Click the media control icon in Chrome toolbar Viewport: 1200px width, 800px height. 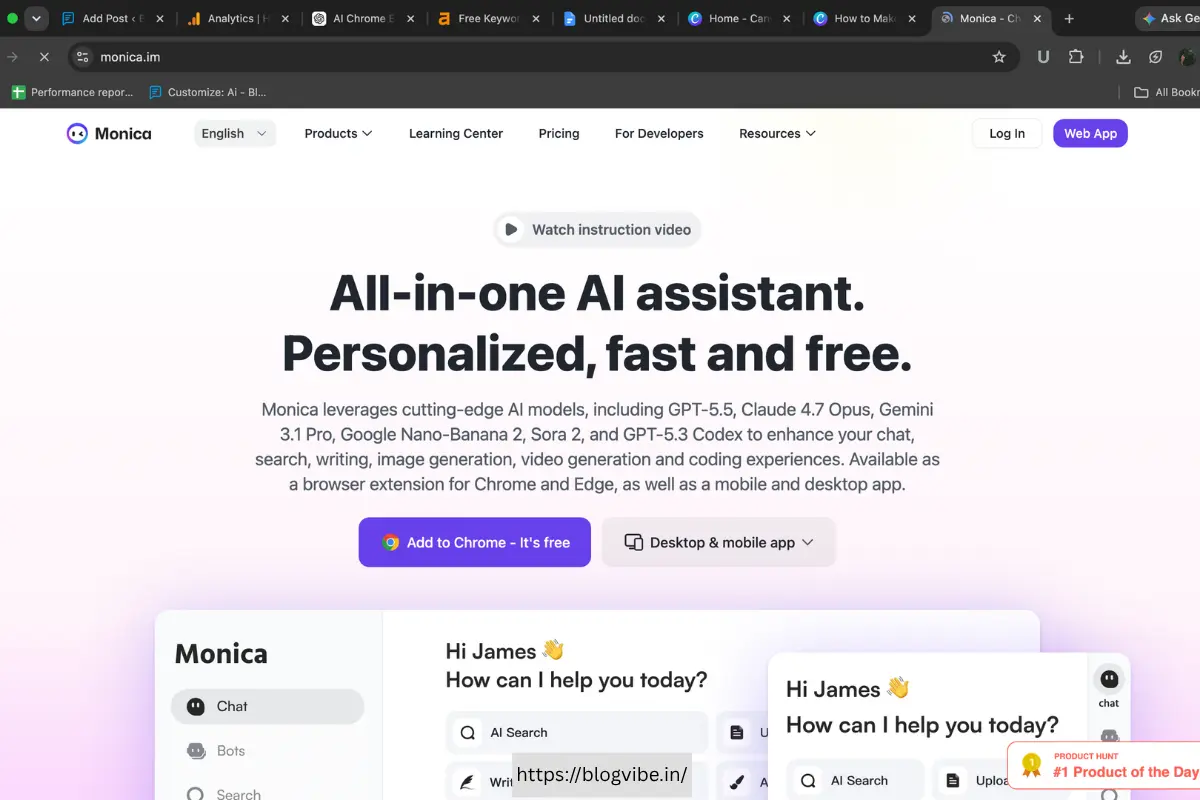pyautogui.click(x=1156, y=57)
